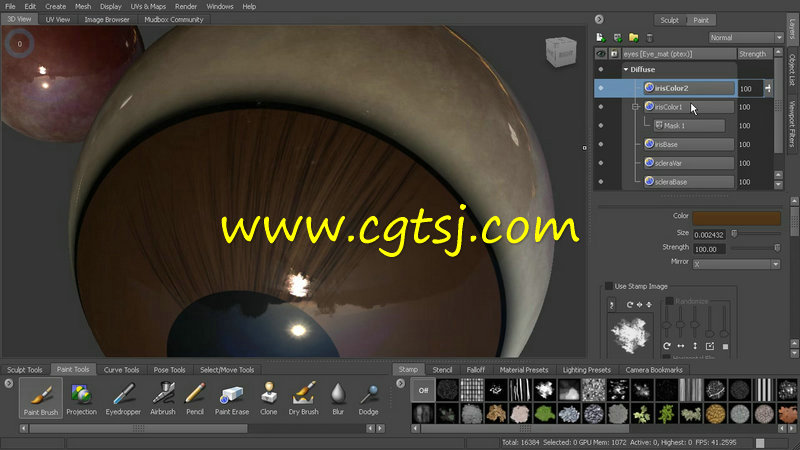Switch to the UV View tab
Screen dimensions: 800x450
click(x=58, y=19)
